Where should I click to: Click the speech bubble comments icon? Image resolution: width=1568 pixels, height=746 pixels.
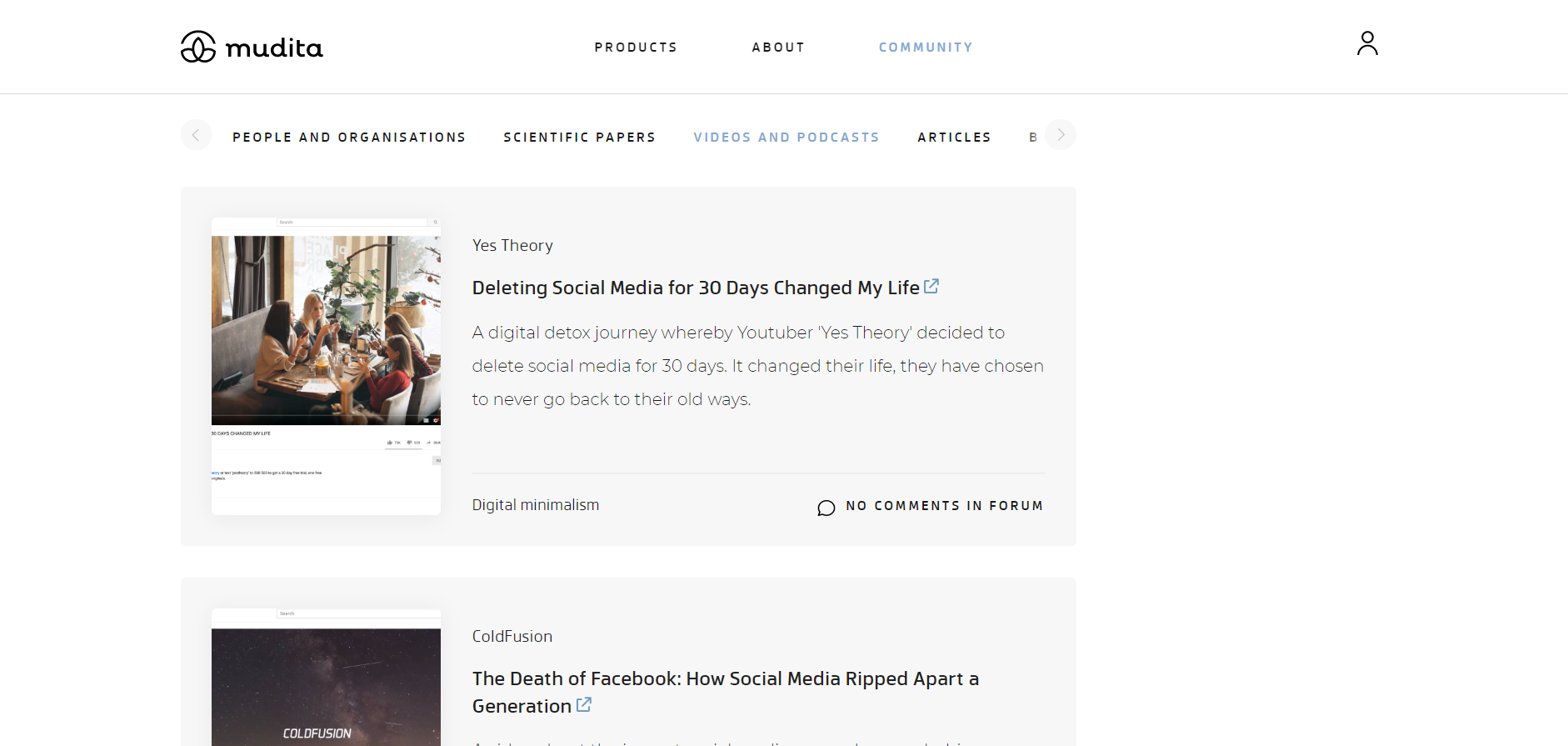tap(826, 508)
